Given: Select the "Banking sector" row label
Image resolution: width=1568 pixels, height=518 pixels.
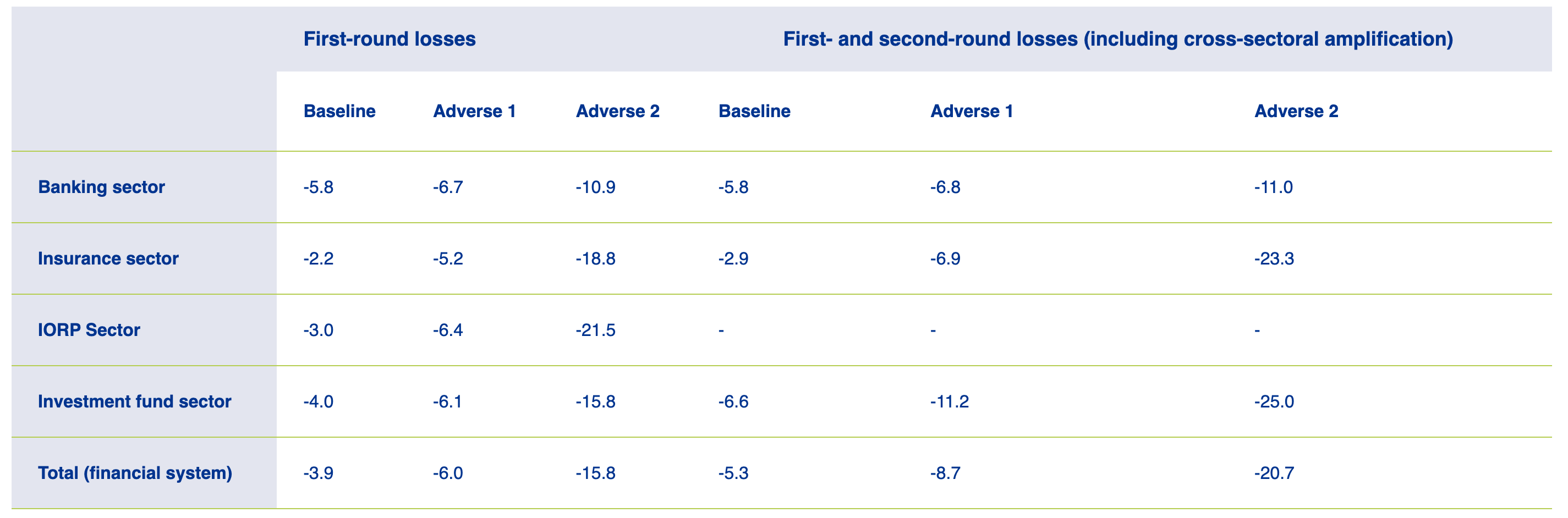Looking at the screenshot, I should [101, 187].
